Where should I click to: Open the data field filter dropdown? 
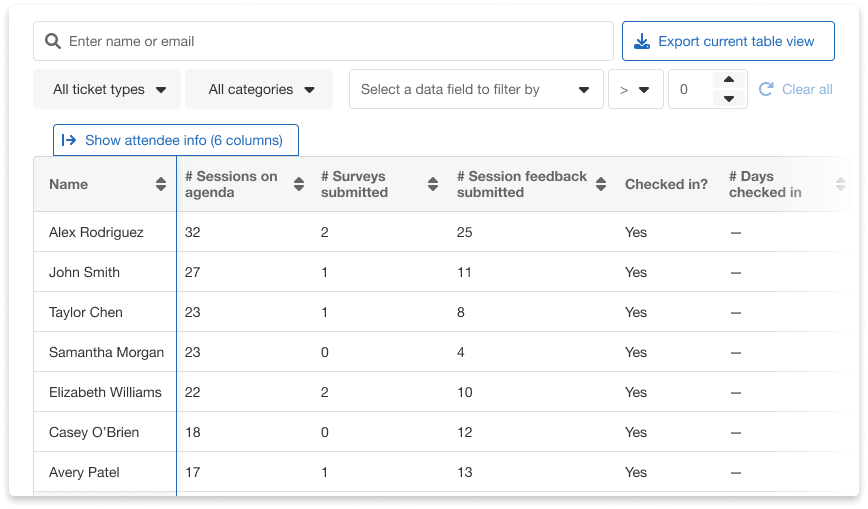476,89
